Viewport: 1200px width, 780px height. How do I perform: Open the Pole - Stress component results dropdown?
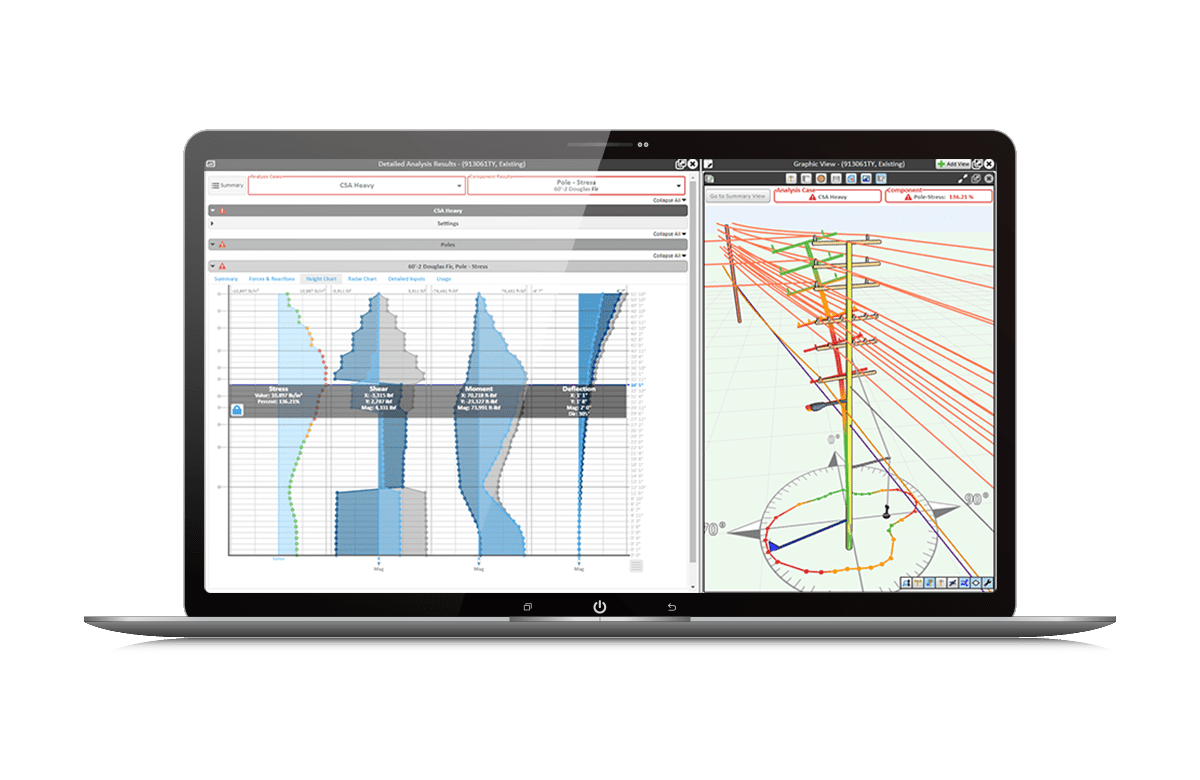point(576,185)
